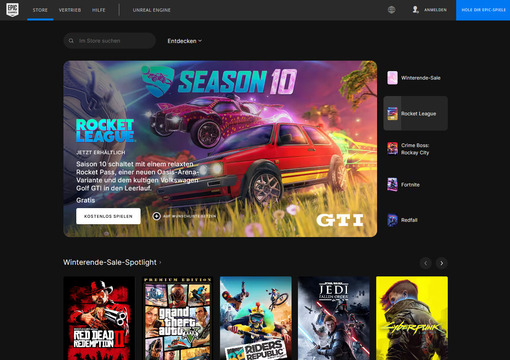
Task: Open Jedi Fallen Order game card
Action: point(334,318)
